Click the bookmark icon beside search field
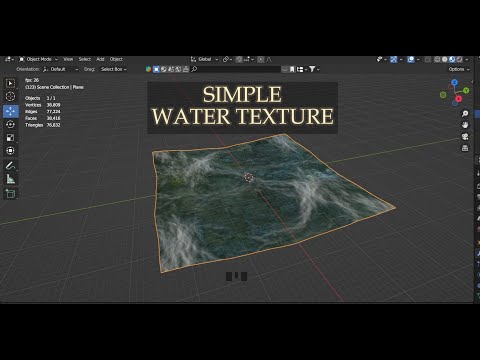The image size is (480, 360). pyautogui.click(x=292, y=69)
